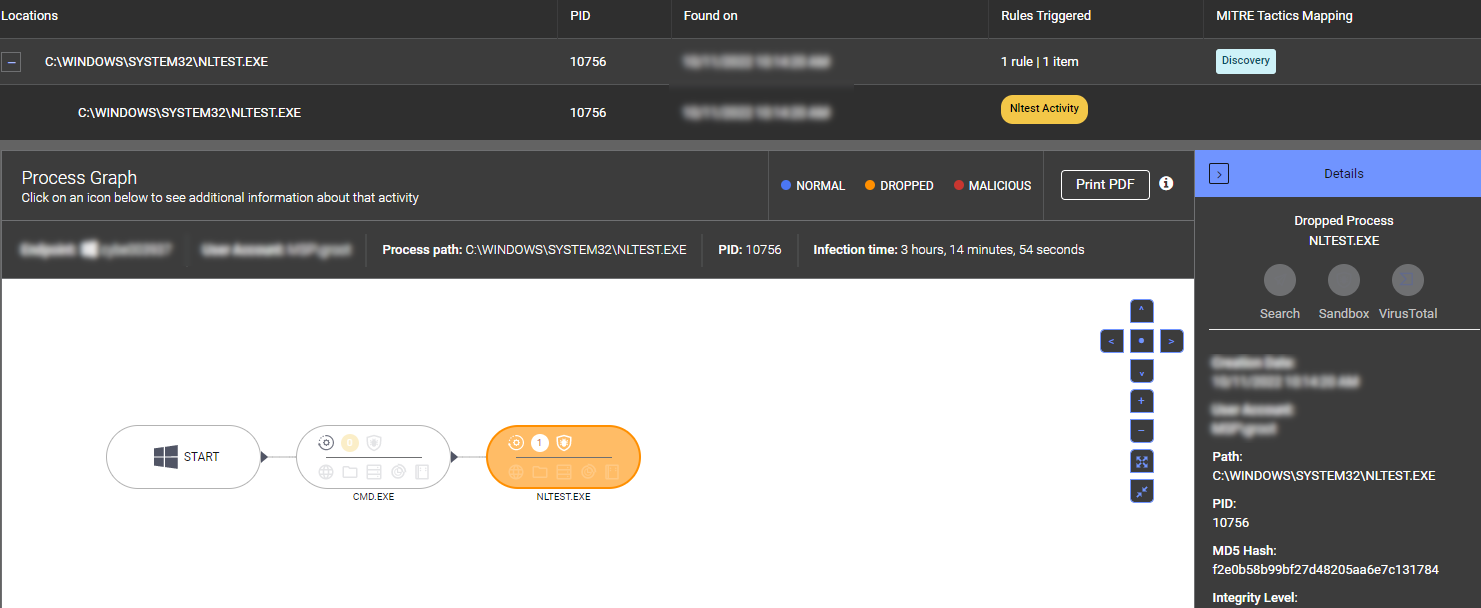The image size is (1481, 608).
Task: Click CMD.EXE malware shield icon
Action: click(373, 442)
